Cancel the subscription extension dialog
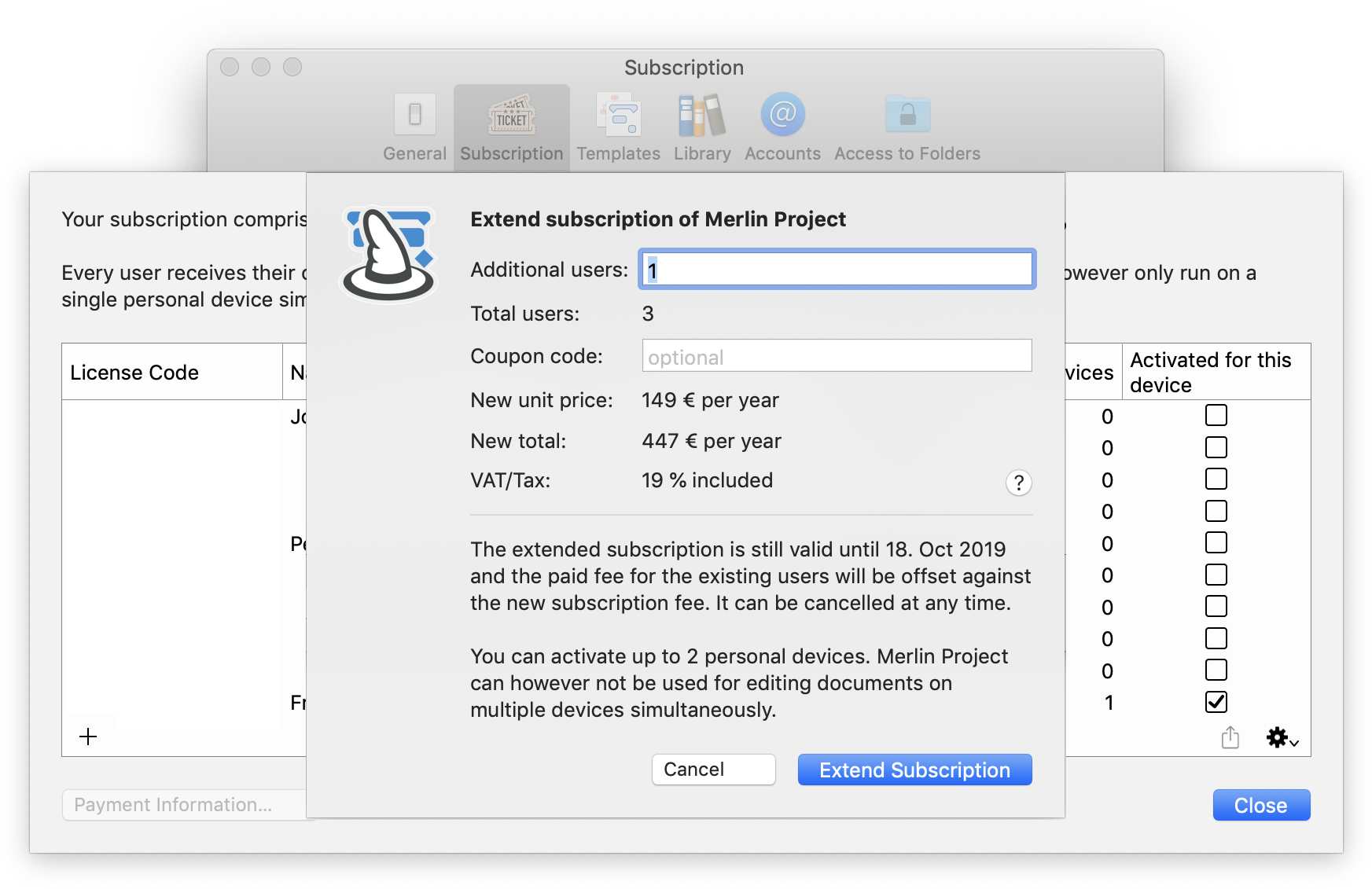This screenshot has width=1372, height=889. pos(712,770)
